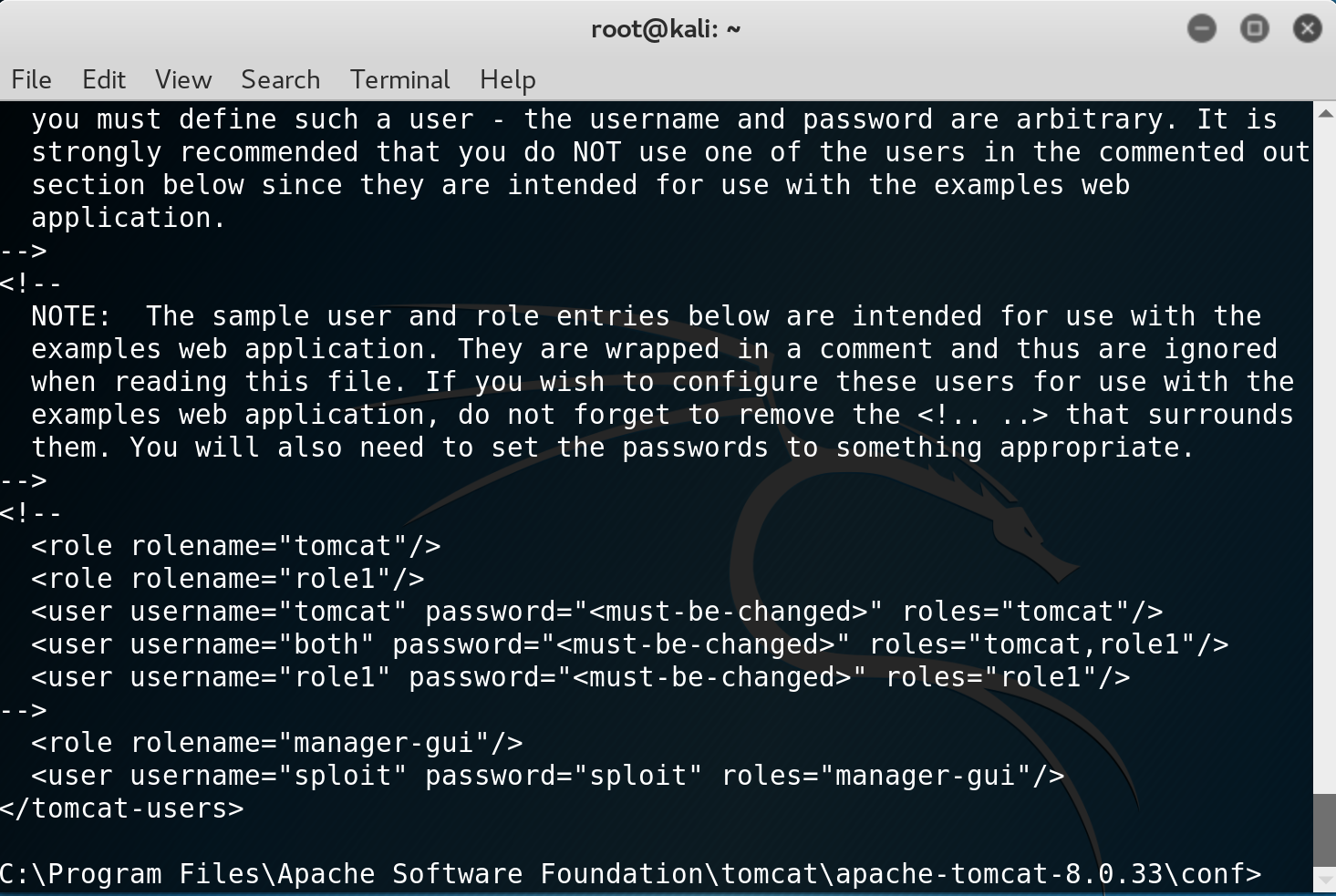This screenshot has width=1336, height=896.
Task: Open the Search menu
Action: click(281, 80)
